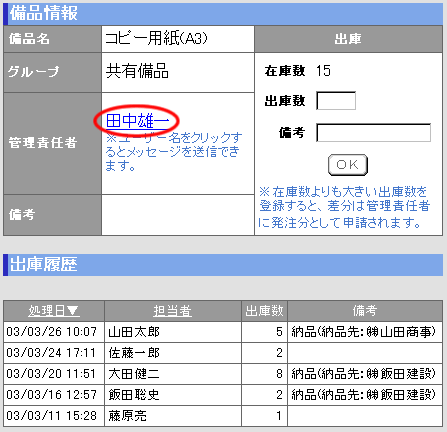
Task: Sort by 処理日 column header
Action: coord(46,311)
